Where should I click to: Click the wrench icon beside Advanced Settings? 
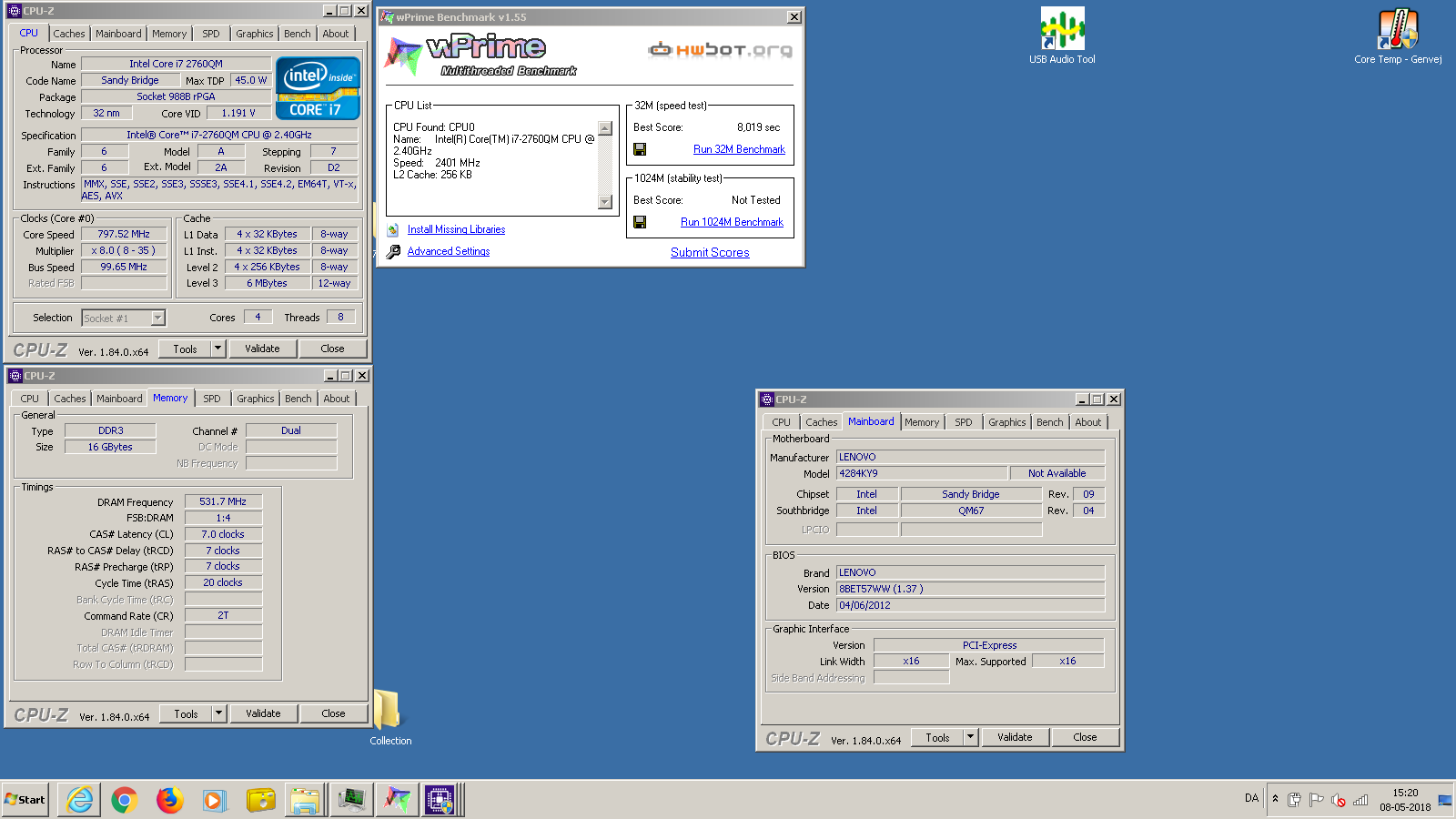click(393, 251)
